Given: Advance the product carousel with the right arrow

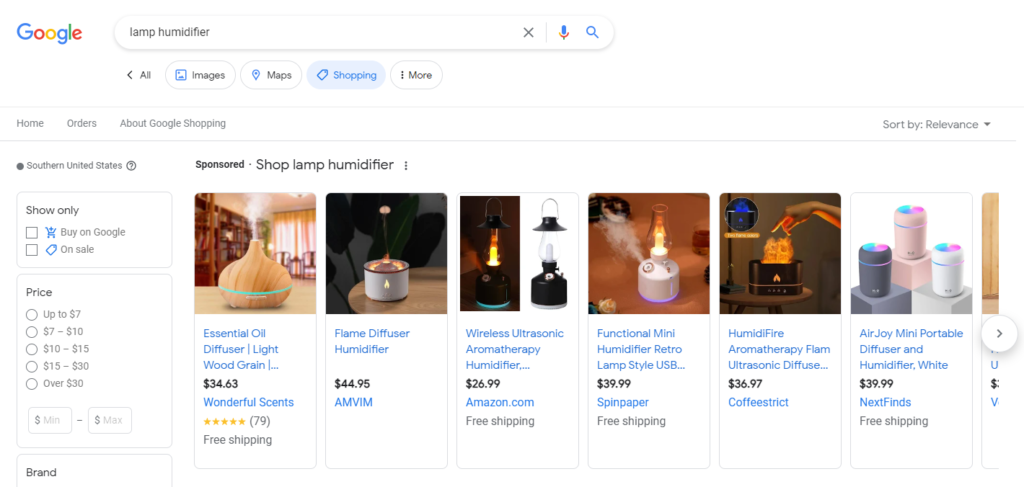Looking at the screenshot, I should coord(999,334).
